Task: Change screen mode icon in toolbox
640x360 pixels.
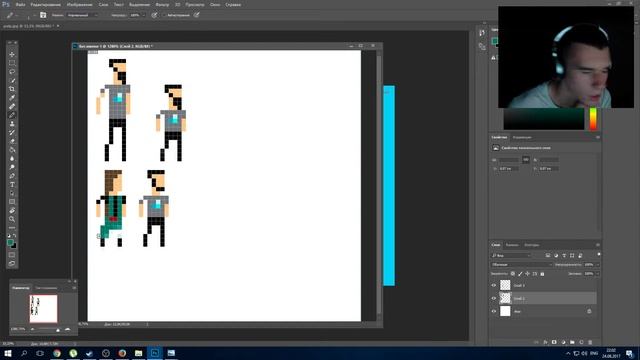Action: coord(12,264)
